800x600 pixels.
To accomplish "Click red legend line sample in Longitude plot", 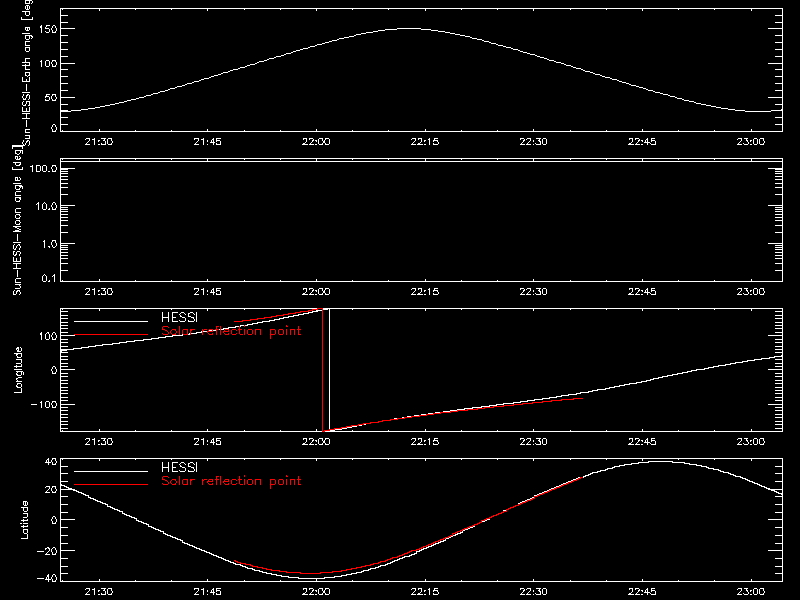I will click(x=111, y=335).
